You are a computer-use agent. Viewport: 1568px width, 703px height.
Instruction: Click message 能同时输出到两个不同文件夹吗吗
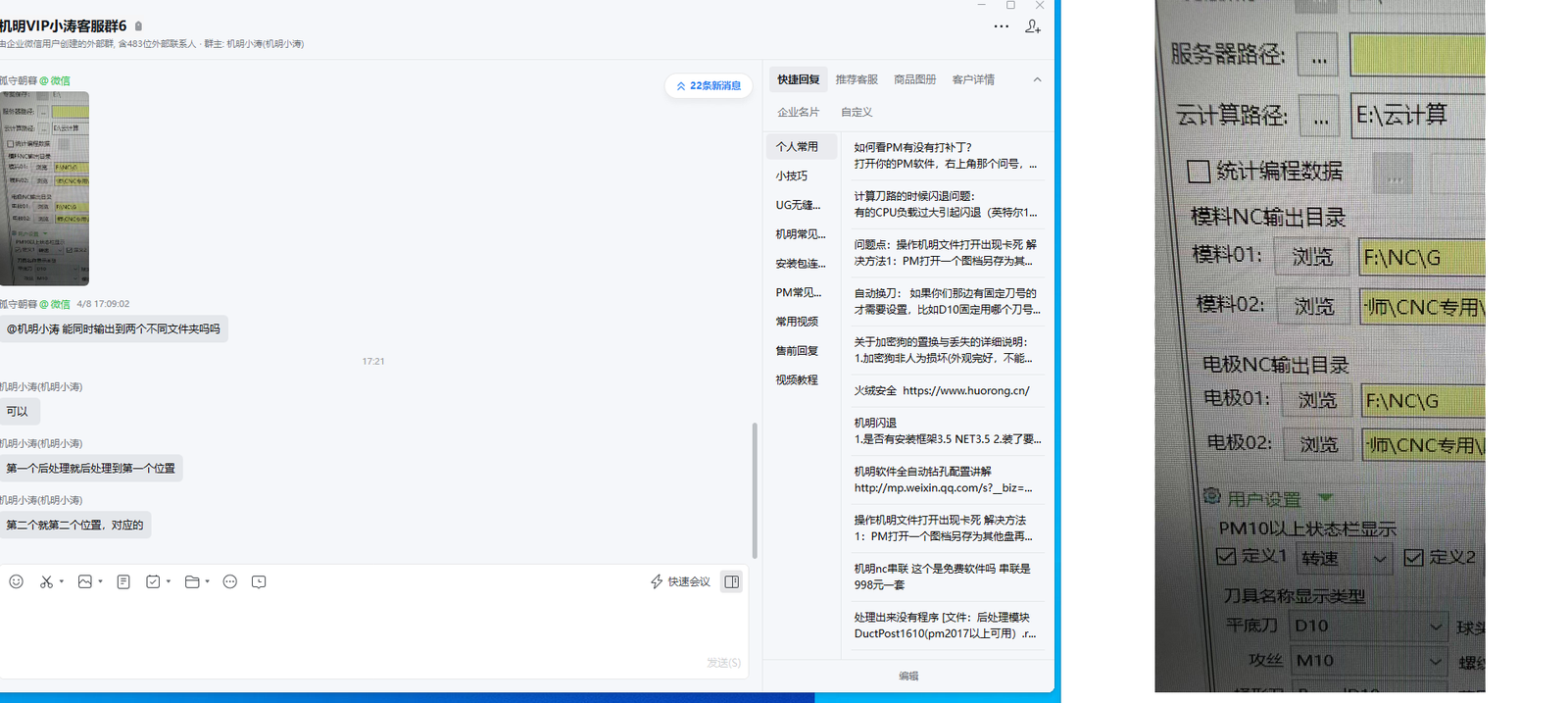[x=114, y=329]
